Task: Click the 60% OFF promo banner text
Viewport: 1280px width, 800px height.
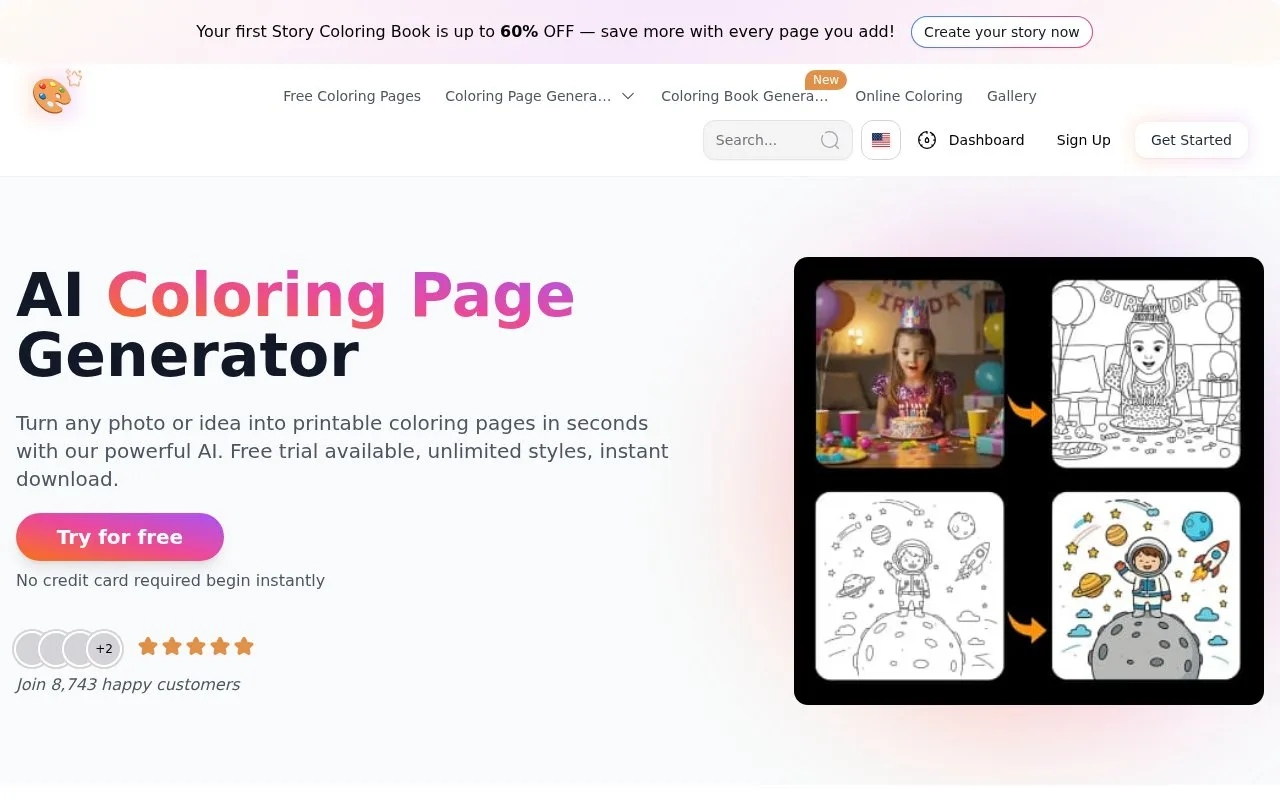Action: (x=545, y=32)
